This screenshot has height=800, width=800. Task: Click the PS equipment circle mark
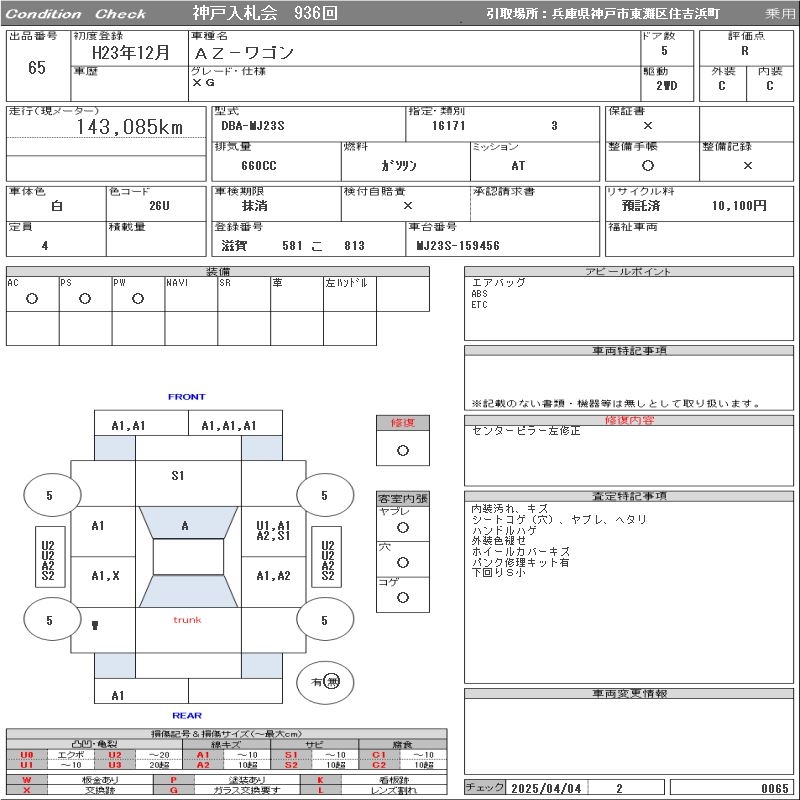tap(85, 299)
